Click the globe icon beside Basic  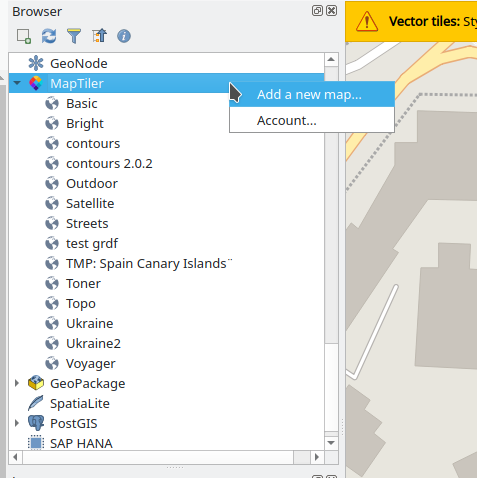pos(52,103)
